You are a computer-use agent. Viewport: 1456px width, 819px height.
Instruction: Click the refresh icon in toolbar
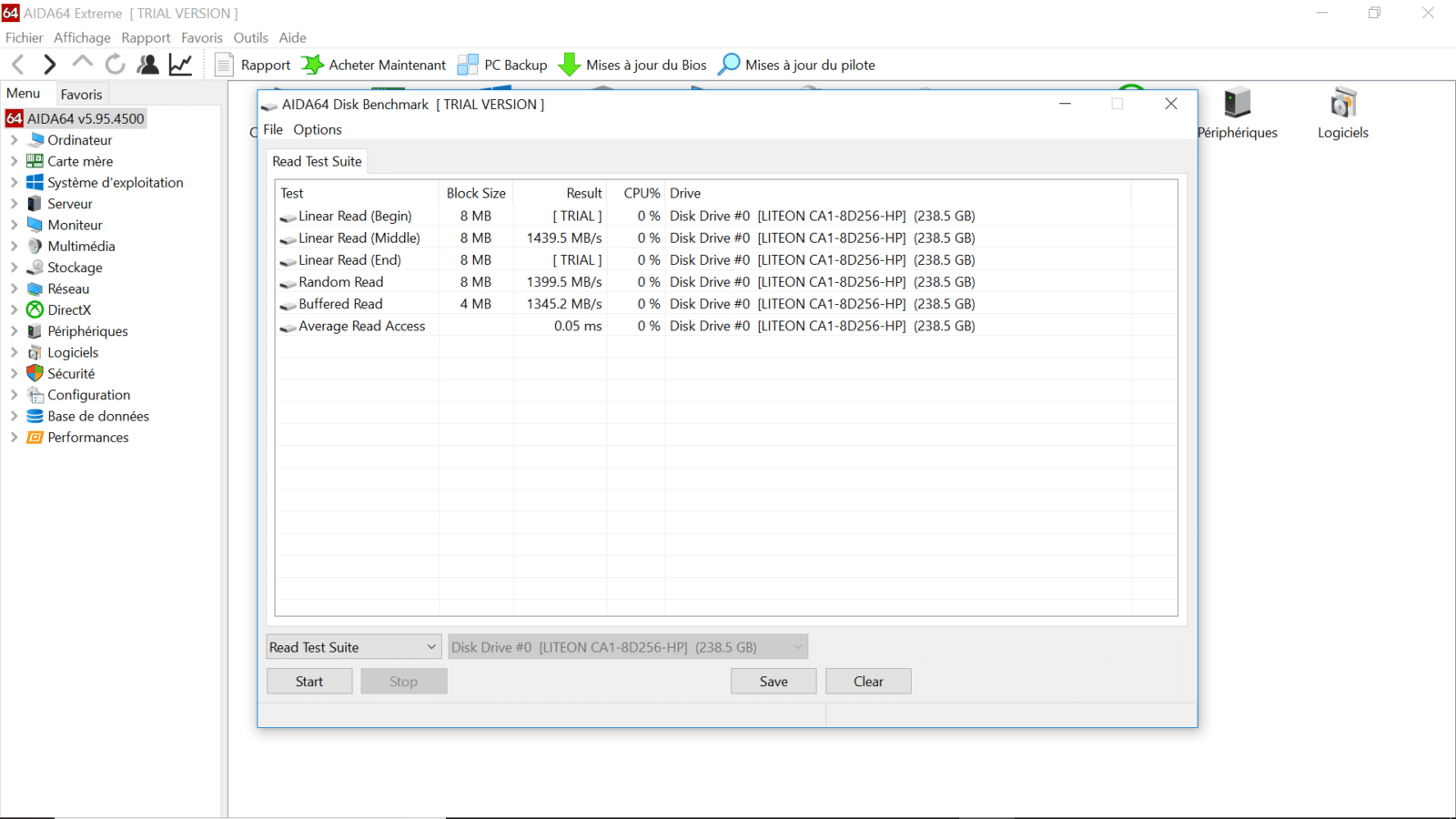[x=115, y=65]
